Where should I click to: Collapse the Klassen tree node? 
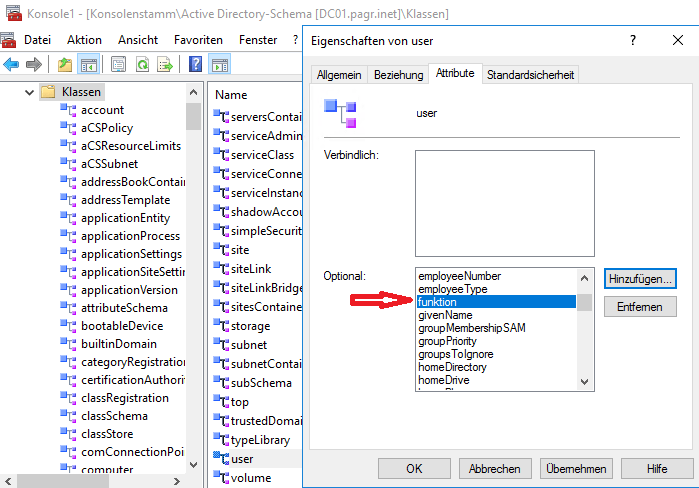click(x=29, y=92)
